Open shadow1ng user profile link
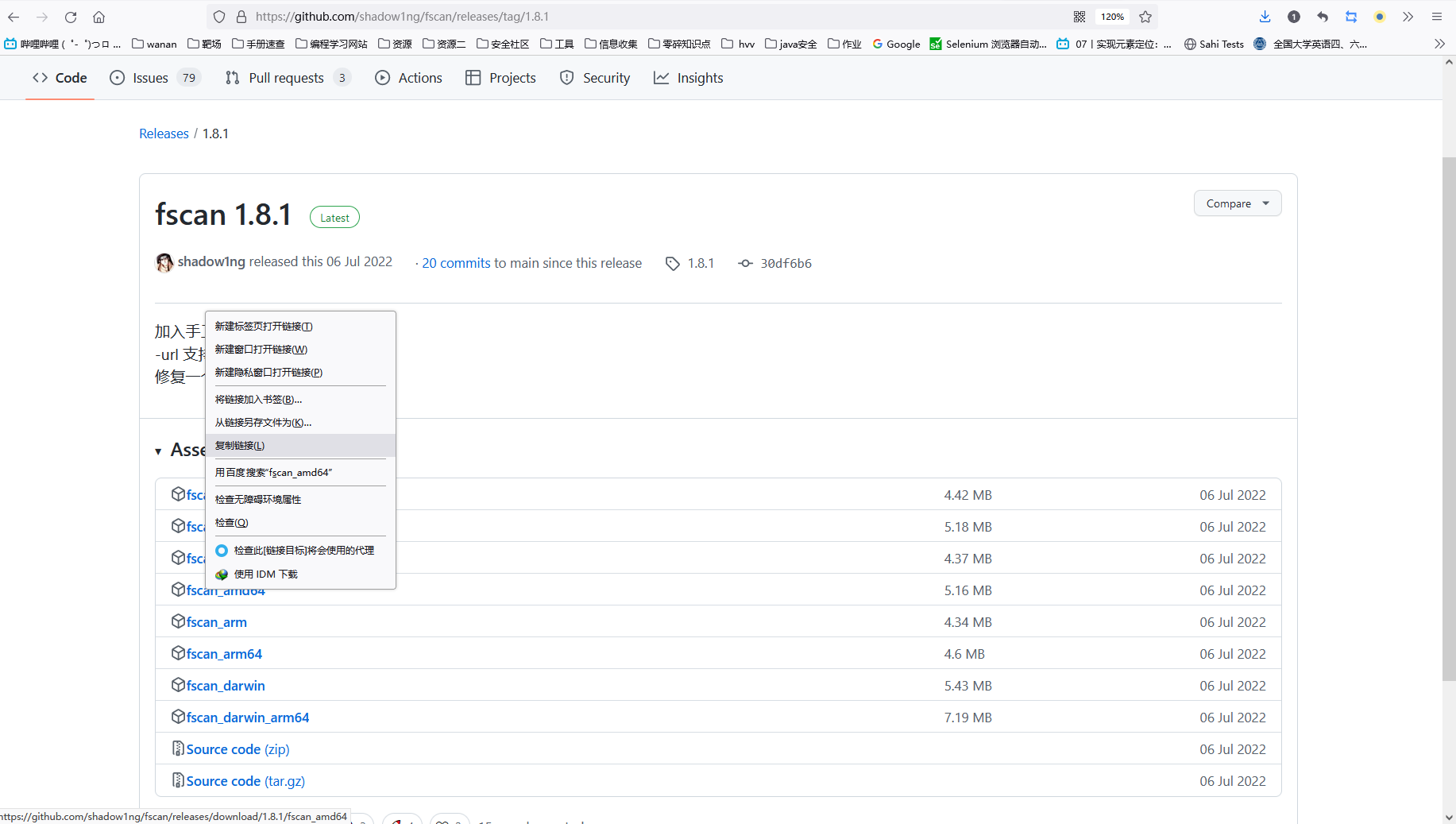The width and height of the screenshot is (1456, 824). [211, 261]
